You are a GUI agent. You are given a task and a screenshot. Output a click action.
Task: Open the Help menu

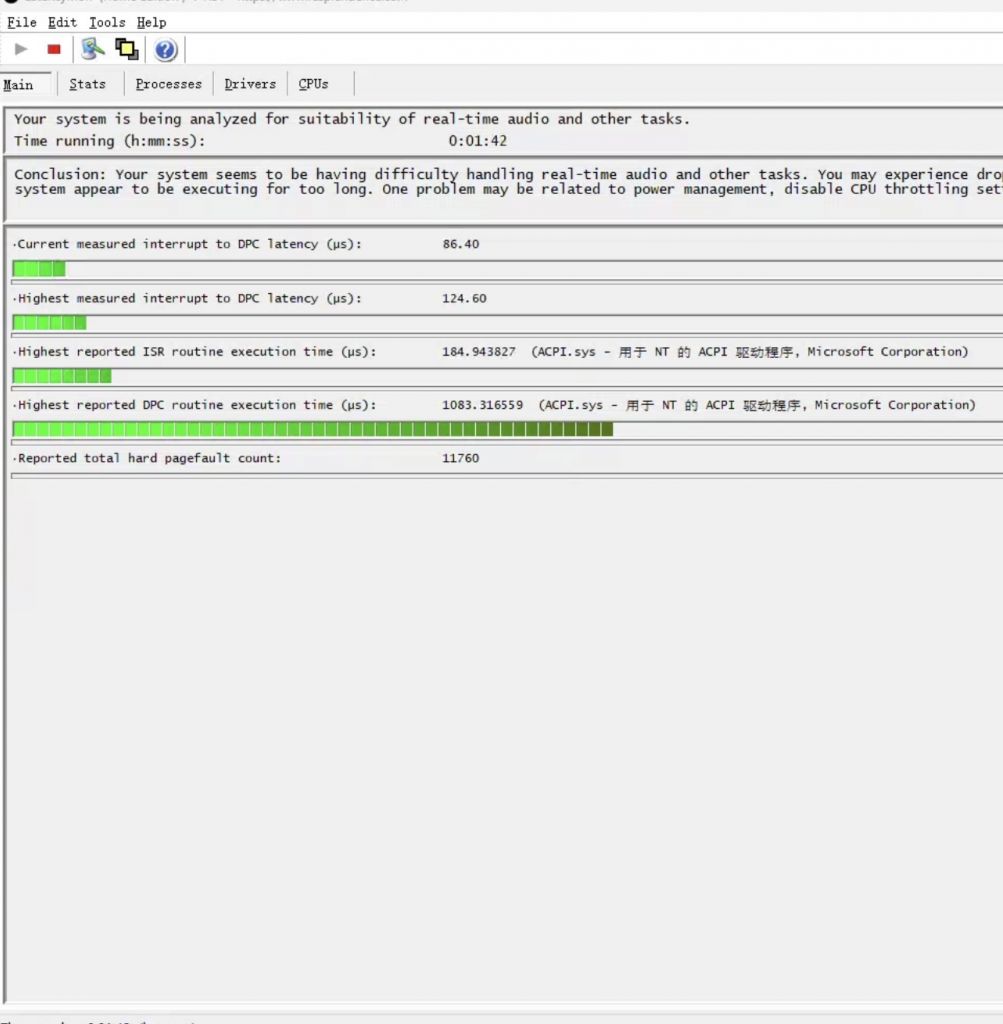click(x=151, y=22)
